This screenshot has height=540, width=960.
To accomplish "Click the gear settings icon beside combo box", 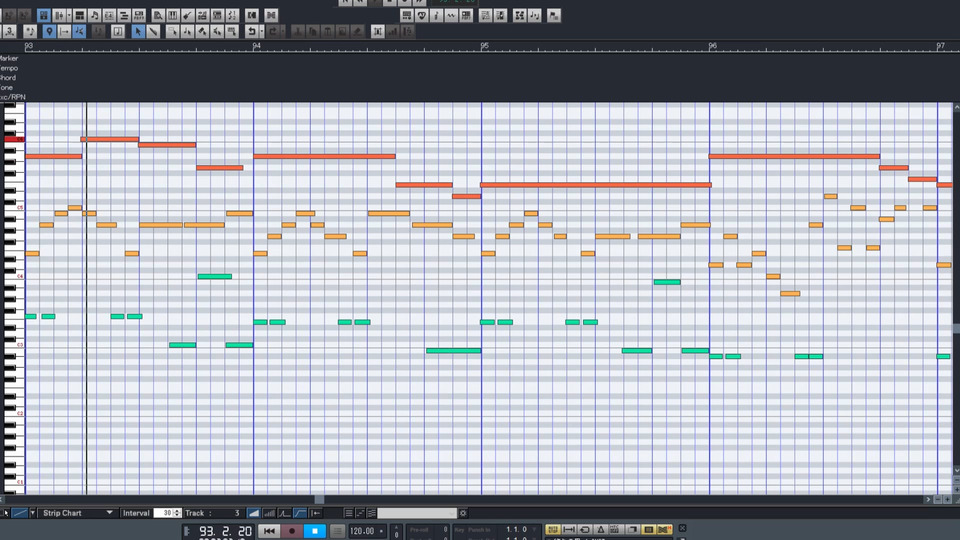I will click(x=463, y=513).
